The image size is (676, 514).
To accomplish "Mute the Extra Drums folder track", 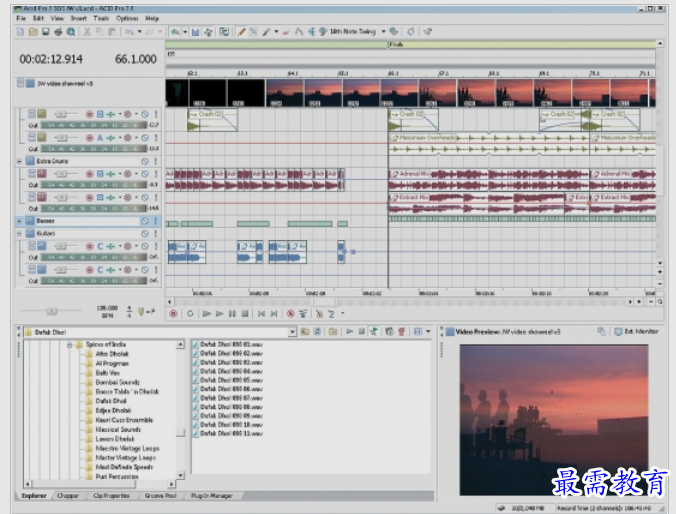I will [145, 160].
